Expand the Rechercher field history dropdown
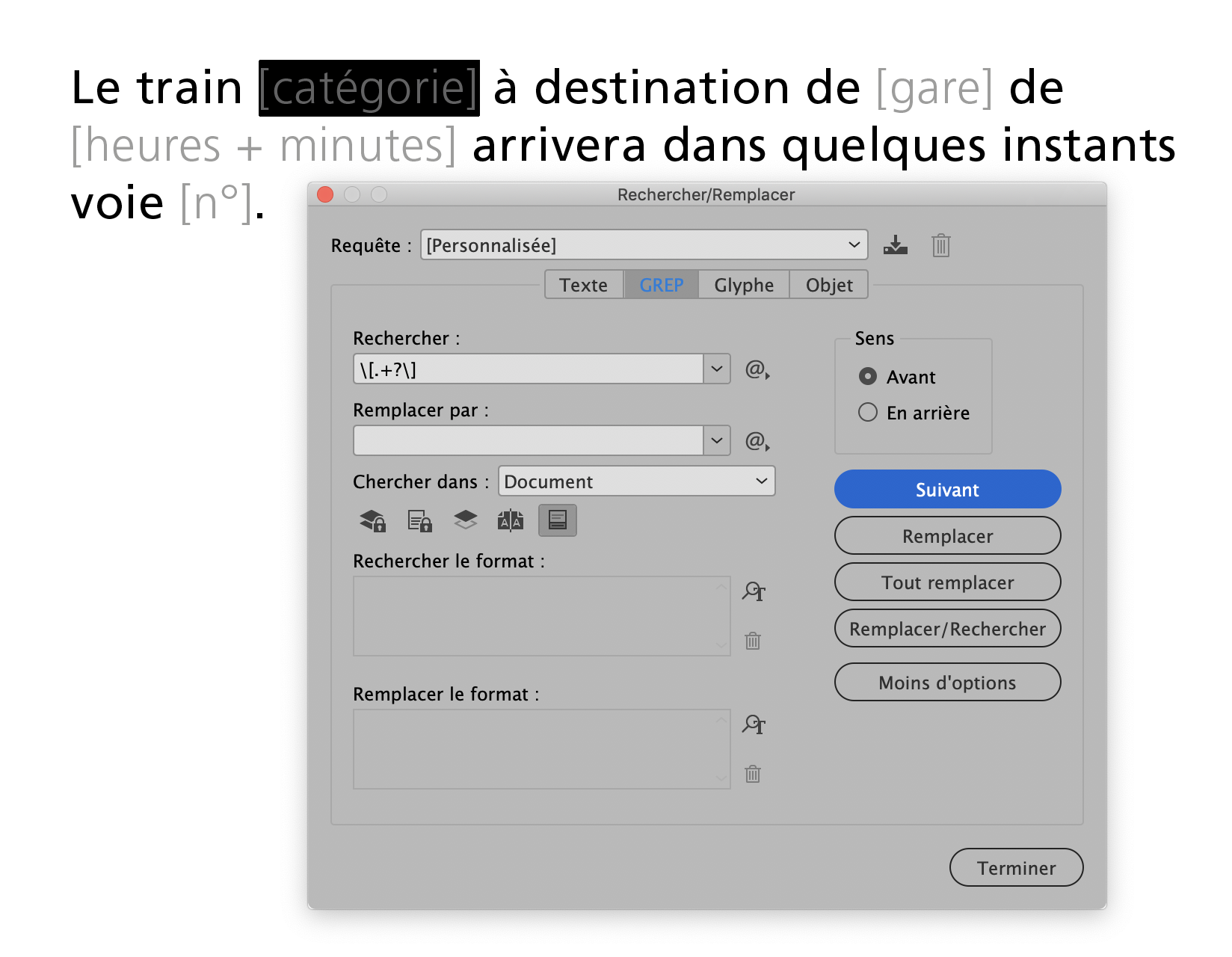The width and height of the screenshot is (1232, 957). pyautogui.click(x=717, y=369)
